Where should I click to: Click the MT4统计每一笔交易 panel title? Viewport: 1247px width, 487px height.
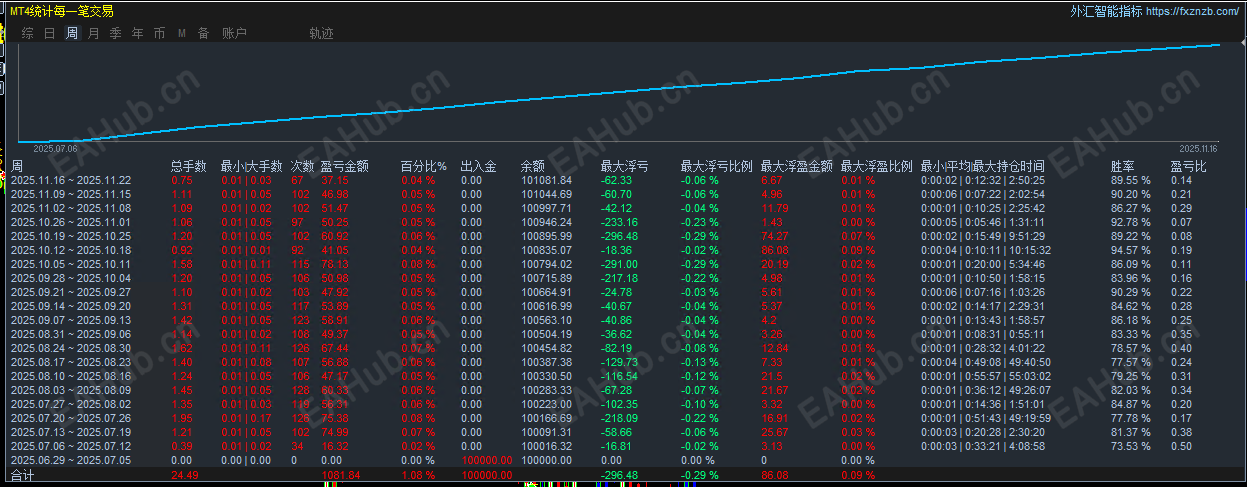pos(62,11)
